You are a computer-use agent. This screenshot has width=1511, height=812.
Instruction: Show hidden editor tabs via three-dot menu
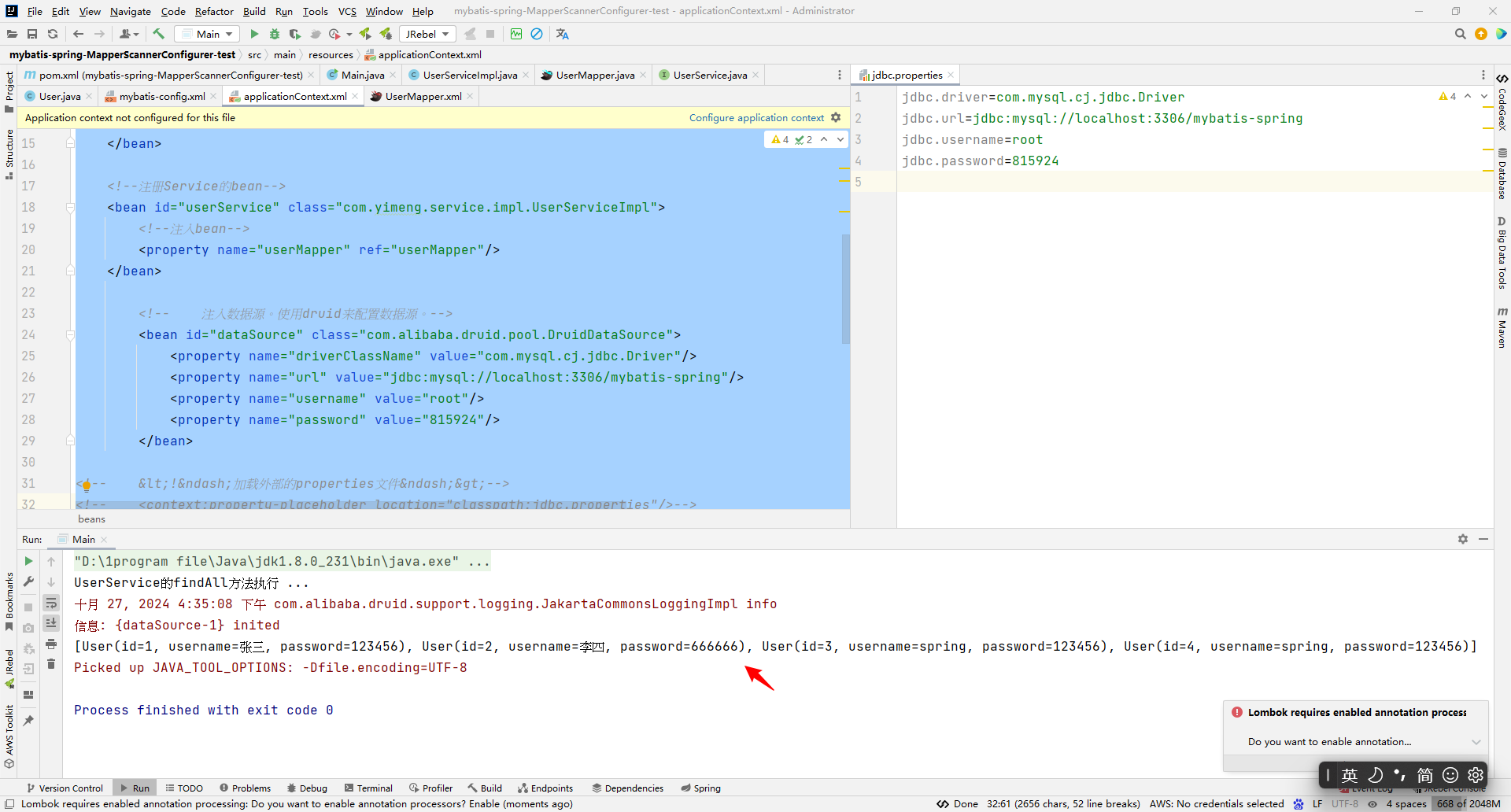pyautogui.click(x=840, y=75)
